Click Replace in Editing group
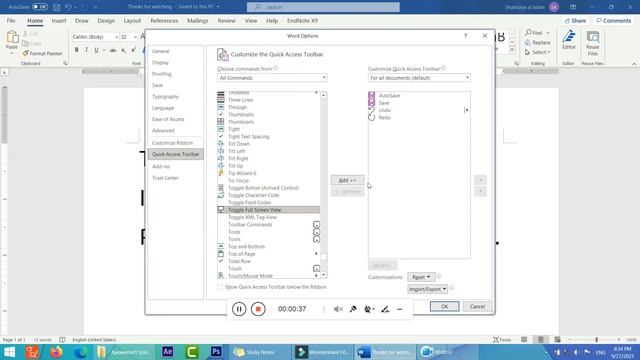 [x=538, y=42]
